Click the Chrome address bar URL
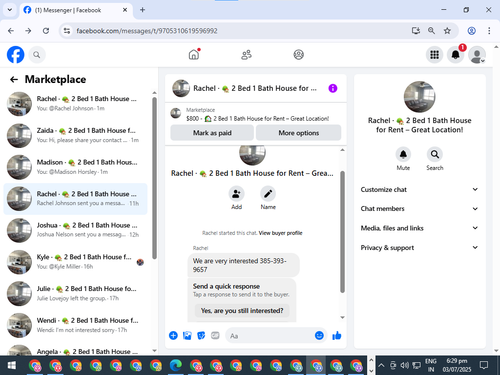 147,31
